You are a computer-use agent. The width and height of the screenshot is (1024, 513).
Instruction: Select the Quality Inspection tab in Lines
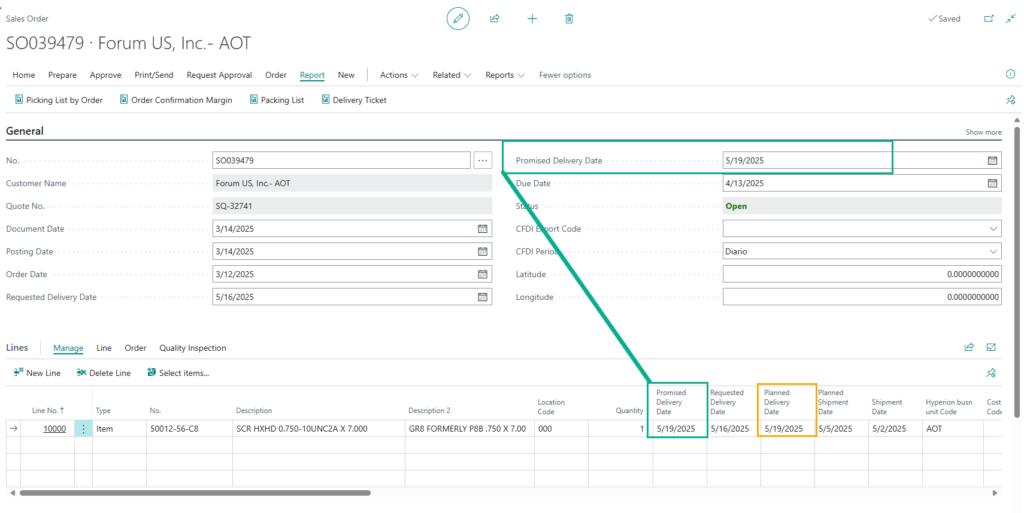[193, 348]
